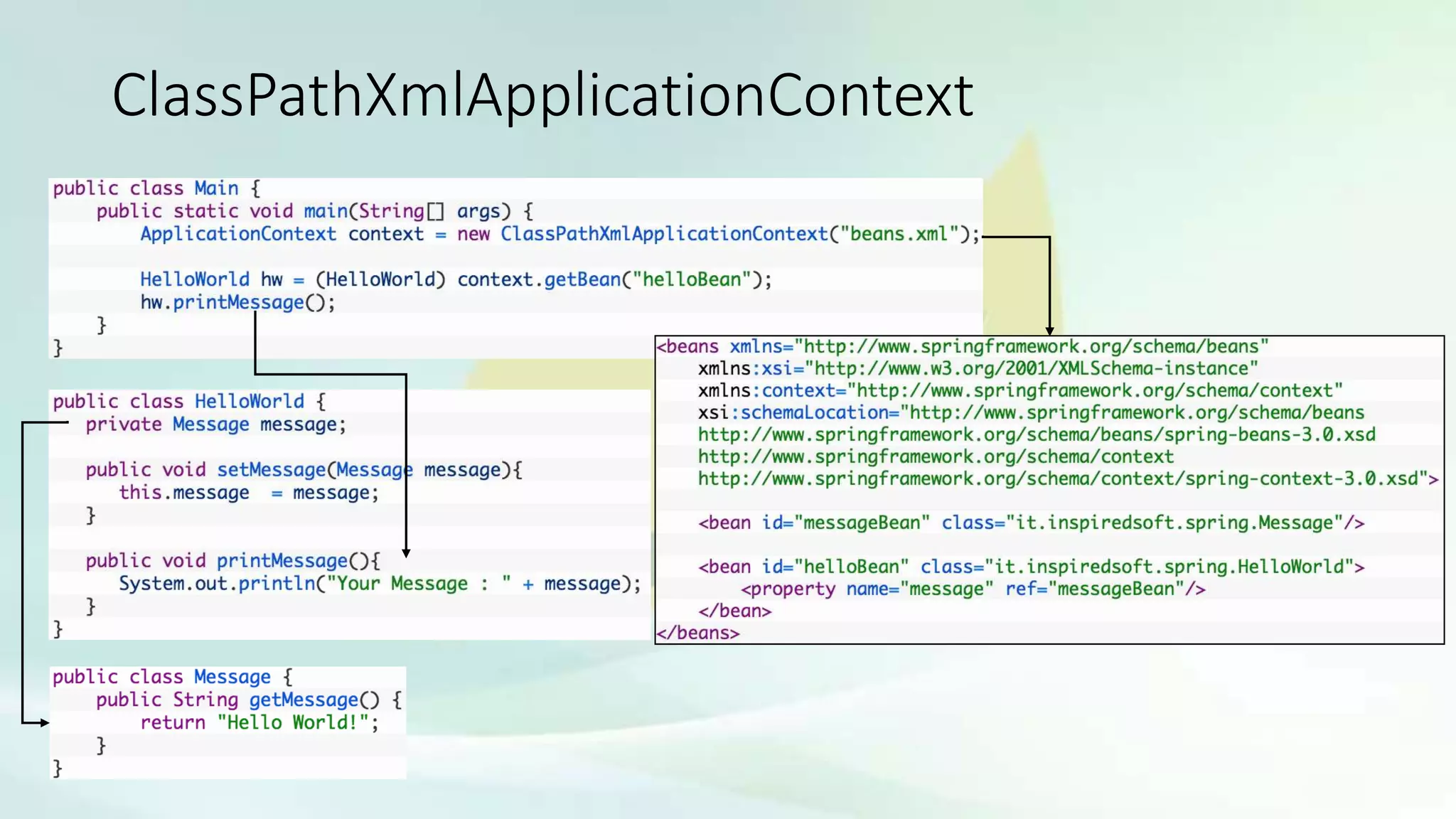Click the closing '</beans>' tag

pos(698,633)
